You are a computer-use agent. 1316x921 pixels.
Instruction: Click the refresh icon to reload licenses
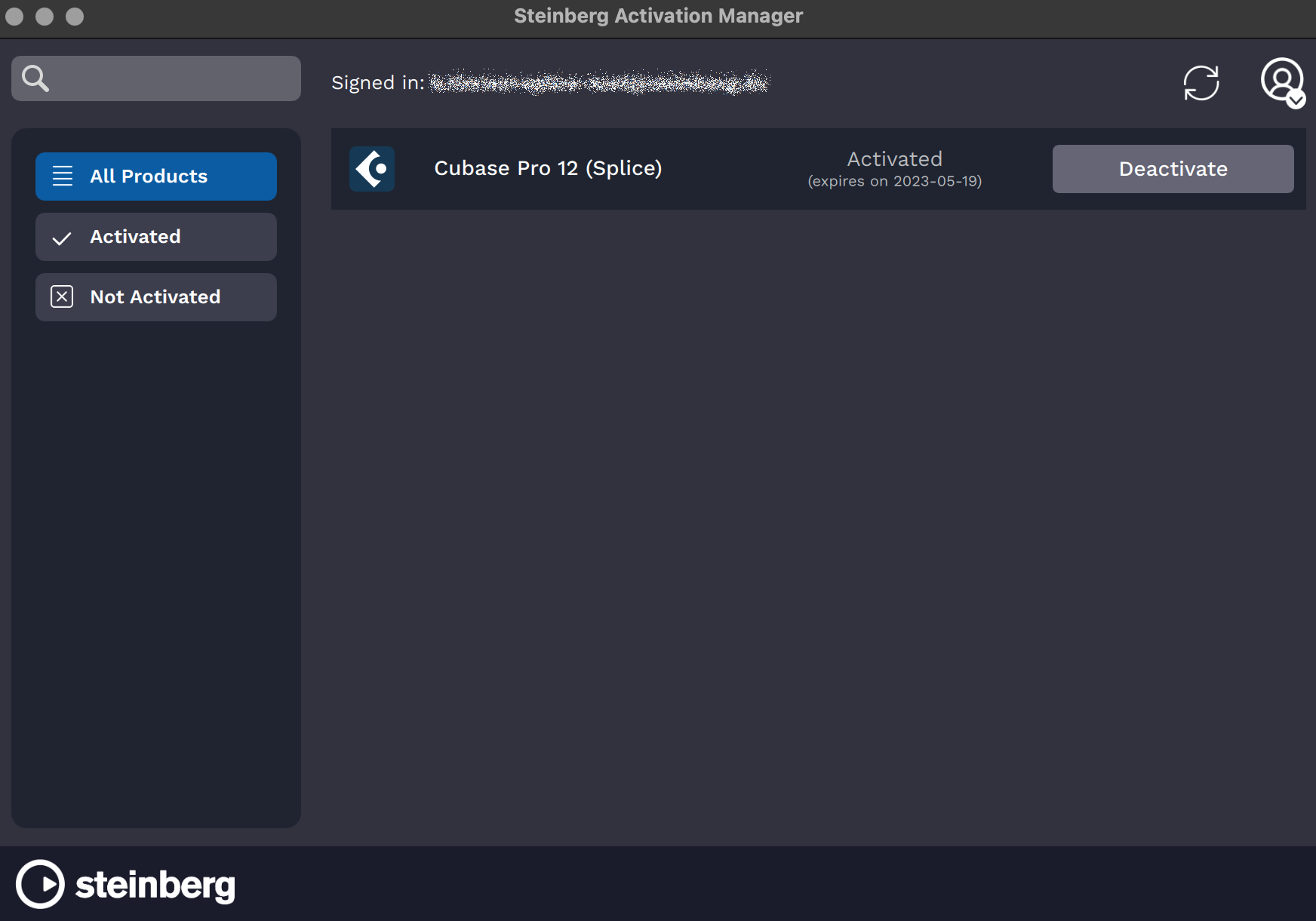coord(1202,83)
